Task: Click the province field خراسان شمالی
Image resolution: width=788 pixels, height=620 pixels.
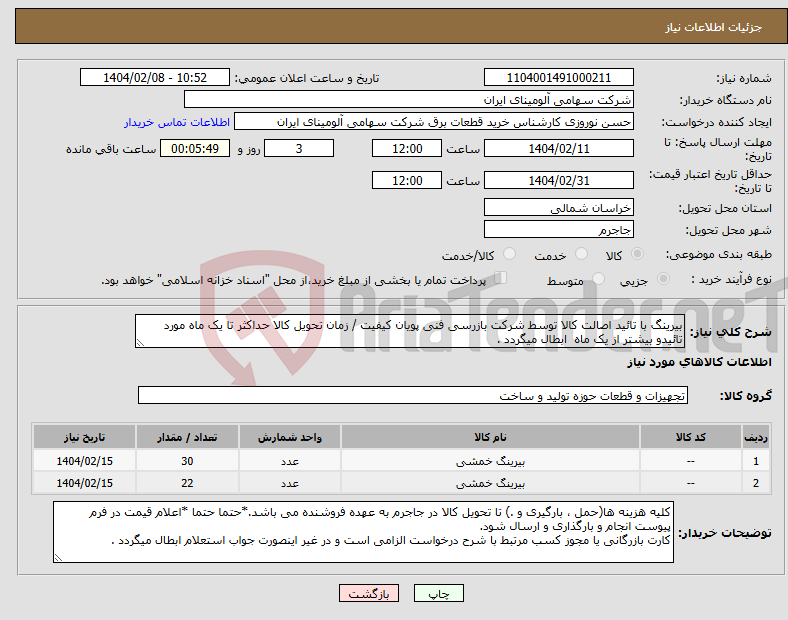Action: pos(558,208)
